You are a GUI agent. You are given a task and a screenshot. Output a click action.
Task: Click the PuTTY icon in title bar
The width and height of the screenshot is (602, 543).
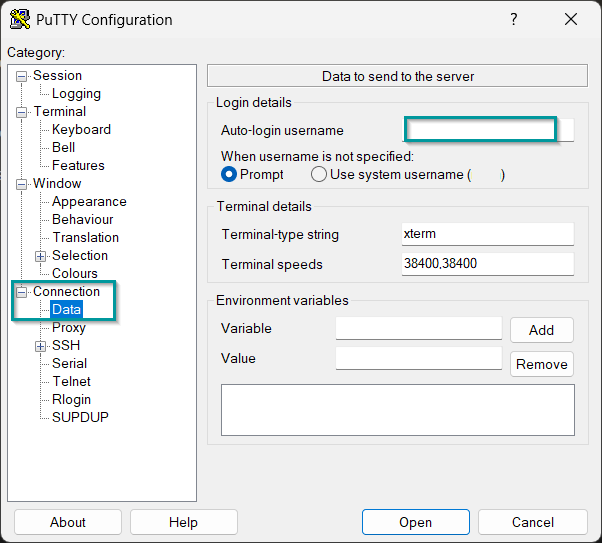point(19,19)
